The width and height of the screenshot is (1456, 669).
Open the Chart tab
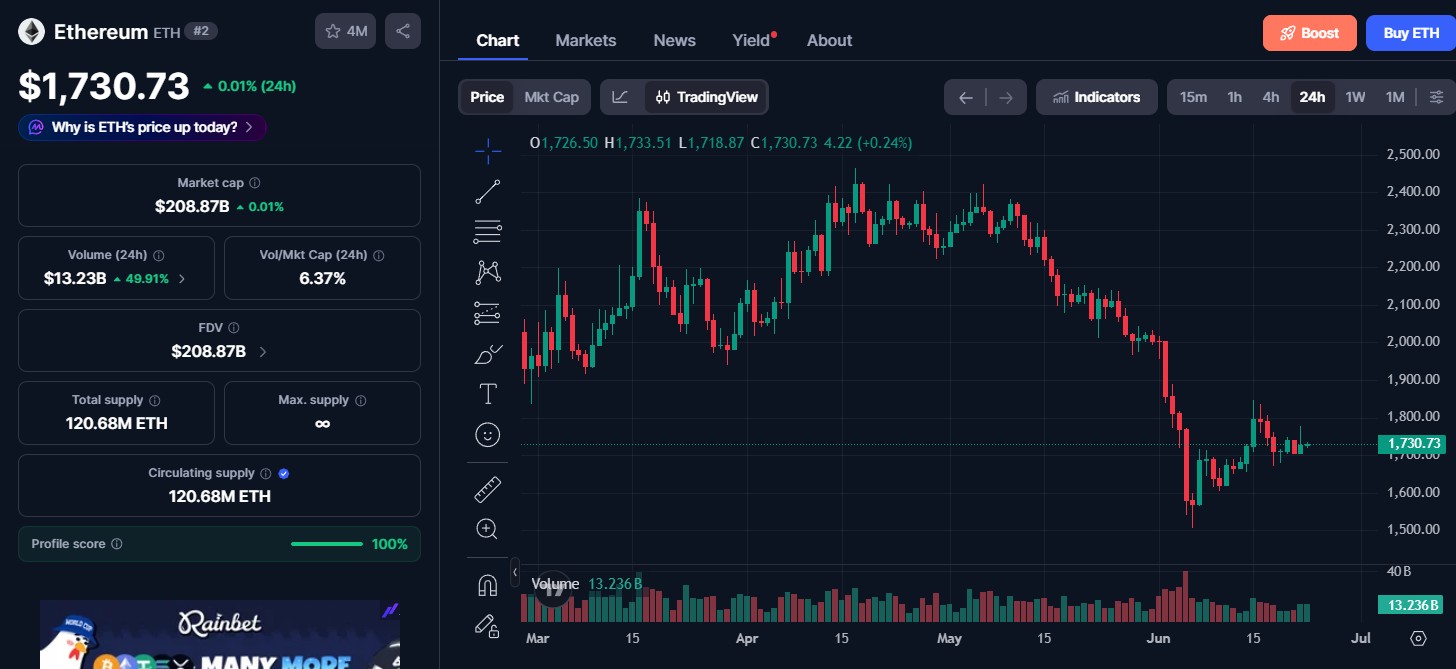(498, 40)
